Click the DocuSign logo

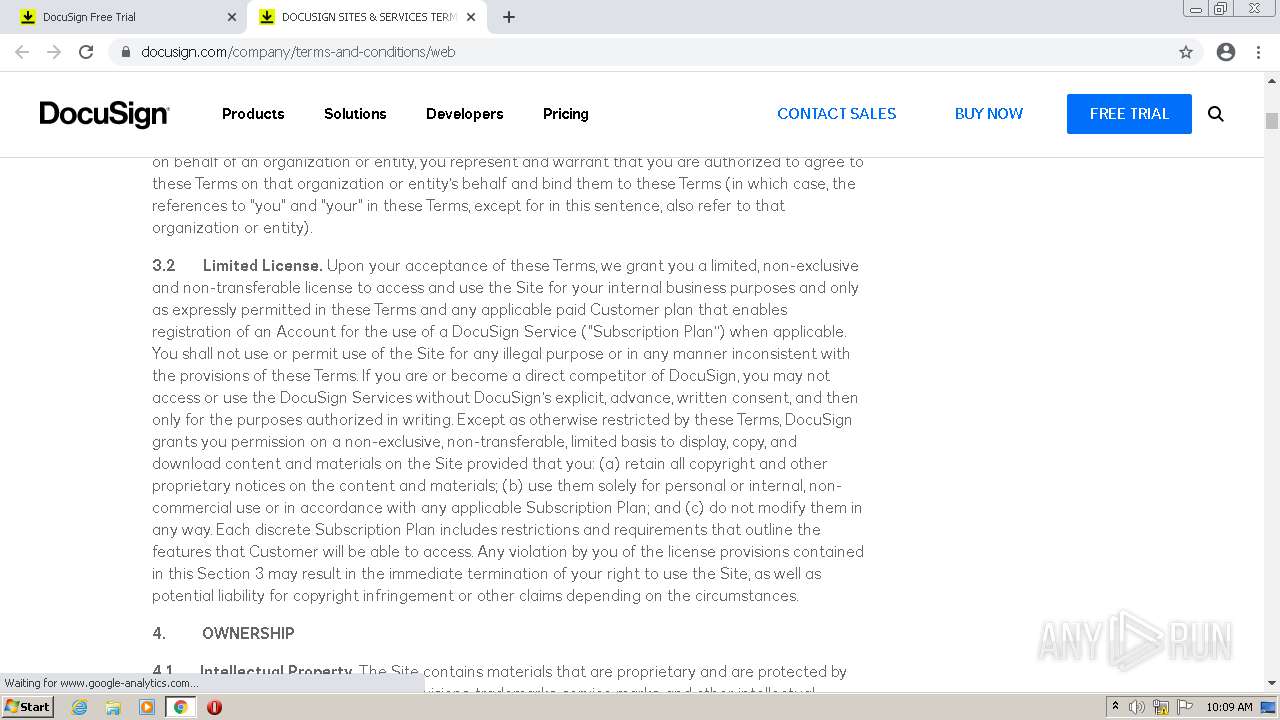click(104, 115)
